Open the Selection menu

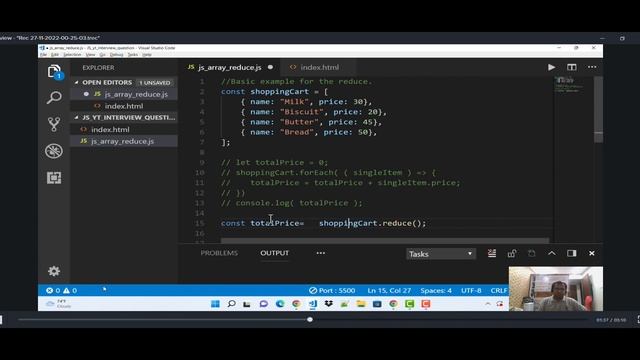72,55
